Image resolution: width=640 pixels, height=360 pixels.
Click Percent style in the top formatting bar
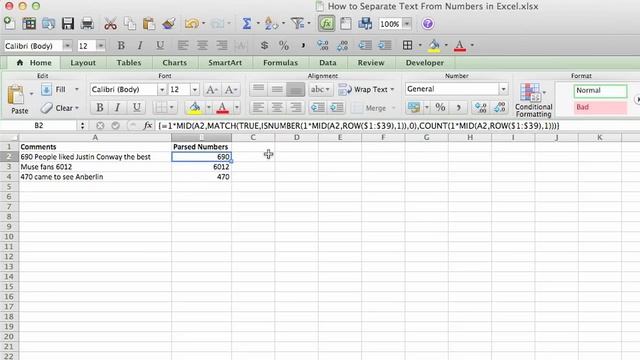(x=284, y=45)
